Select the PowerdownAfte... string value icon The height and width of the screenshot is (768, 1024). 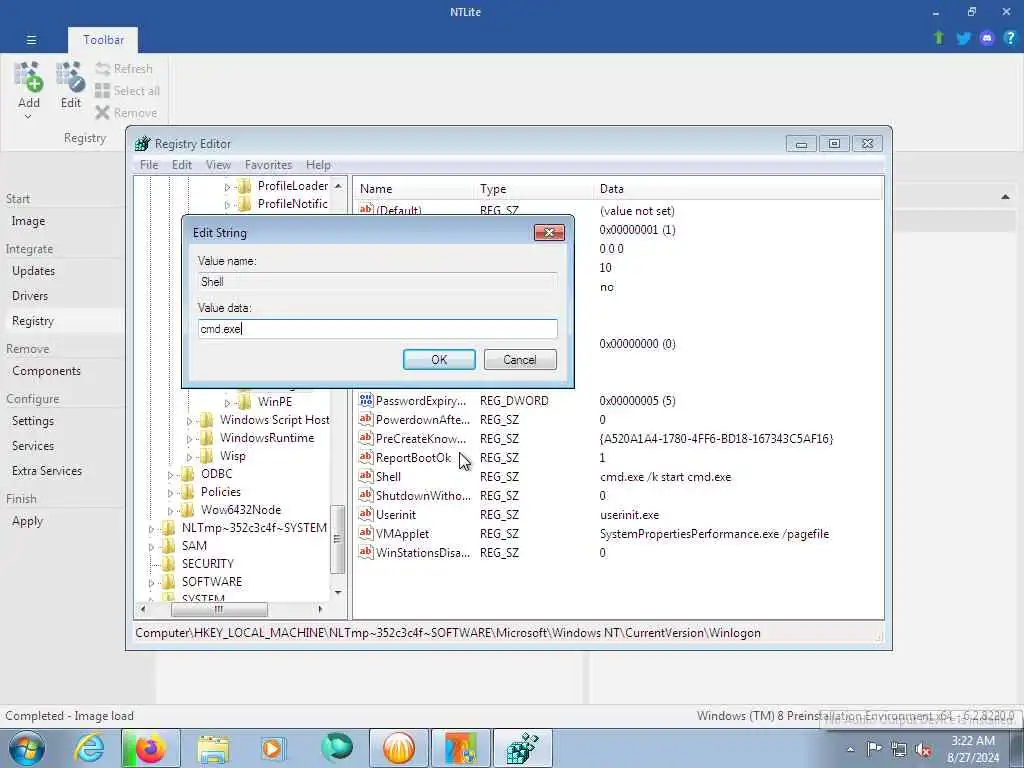(366, 419)
